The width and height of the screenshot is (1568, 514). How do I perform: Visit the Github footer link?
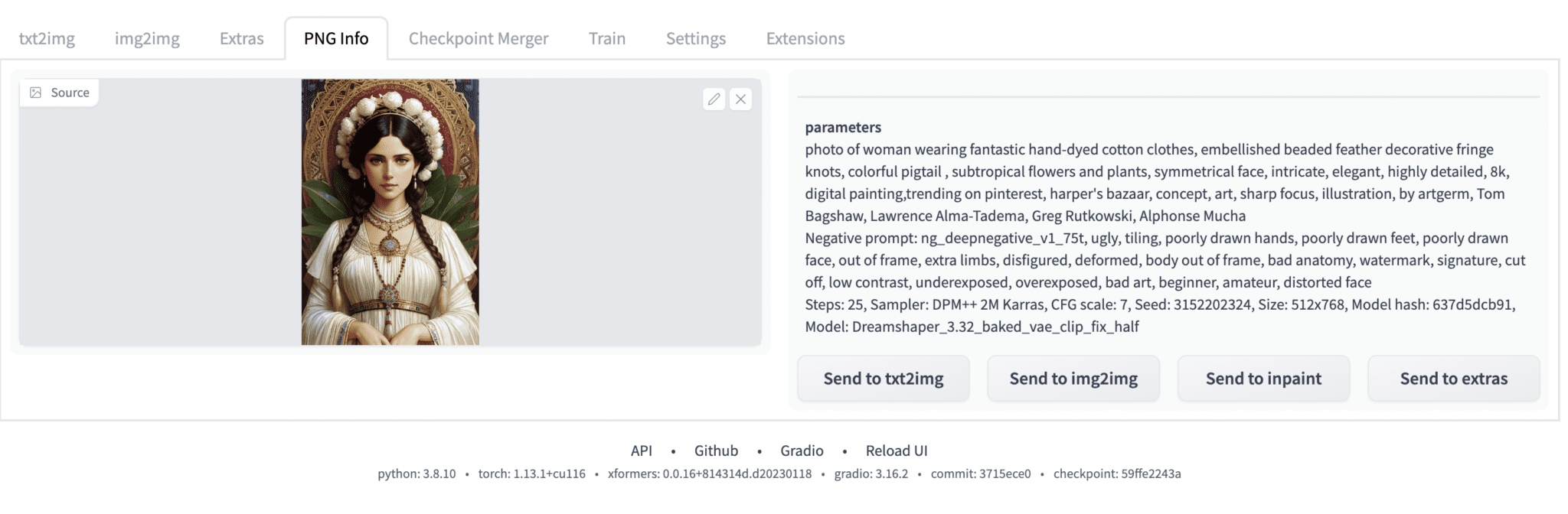click(x=716, y=451)
